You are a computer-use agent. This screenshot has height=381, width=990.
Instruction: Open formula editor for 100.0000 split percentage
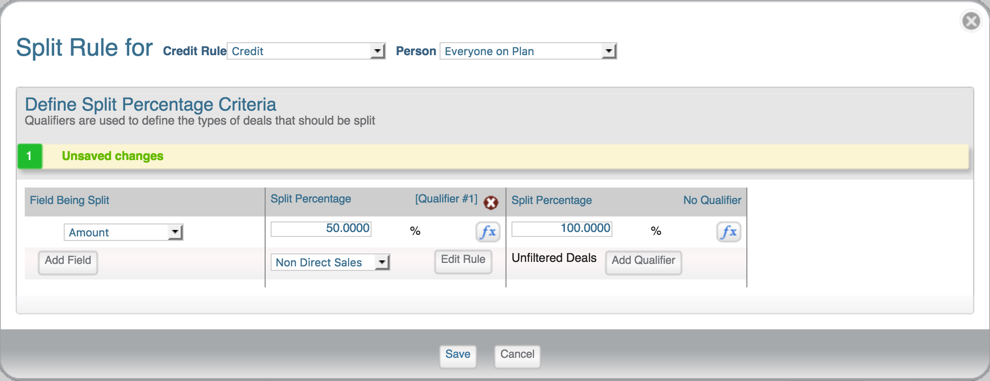point(729,232)
